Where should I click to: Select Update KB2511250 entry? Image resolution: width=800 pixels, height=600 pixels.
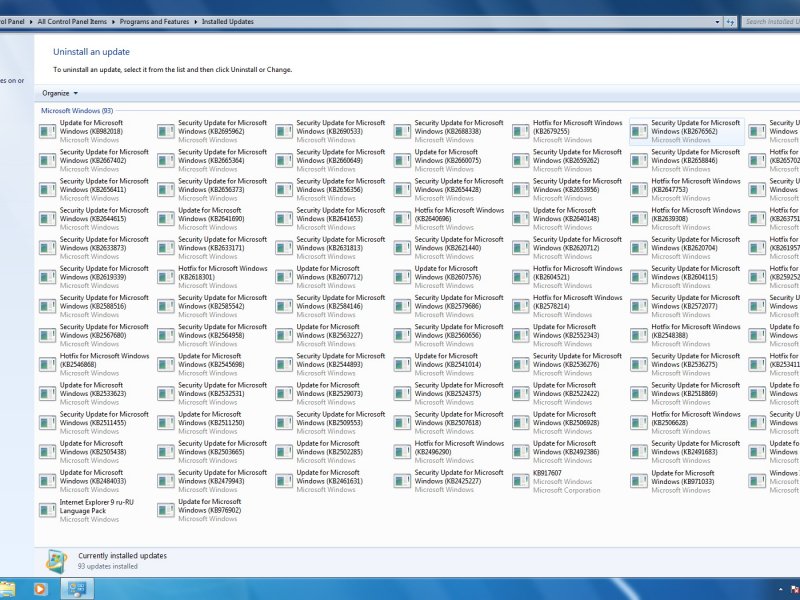click(214, 422)
